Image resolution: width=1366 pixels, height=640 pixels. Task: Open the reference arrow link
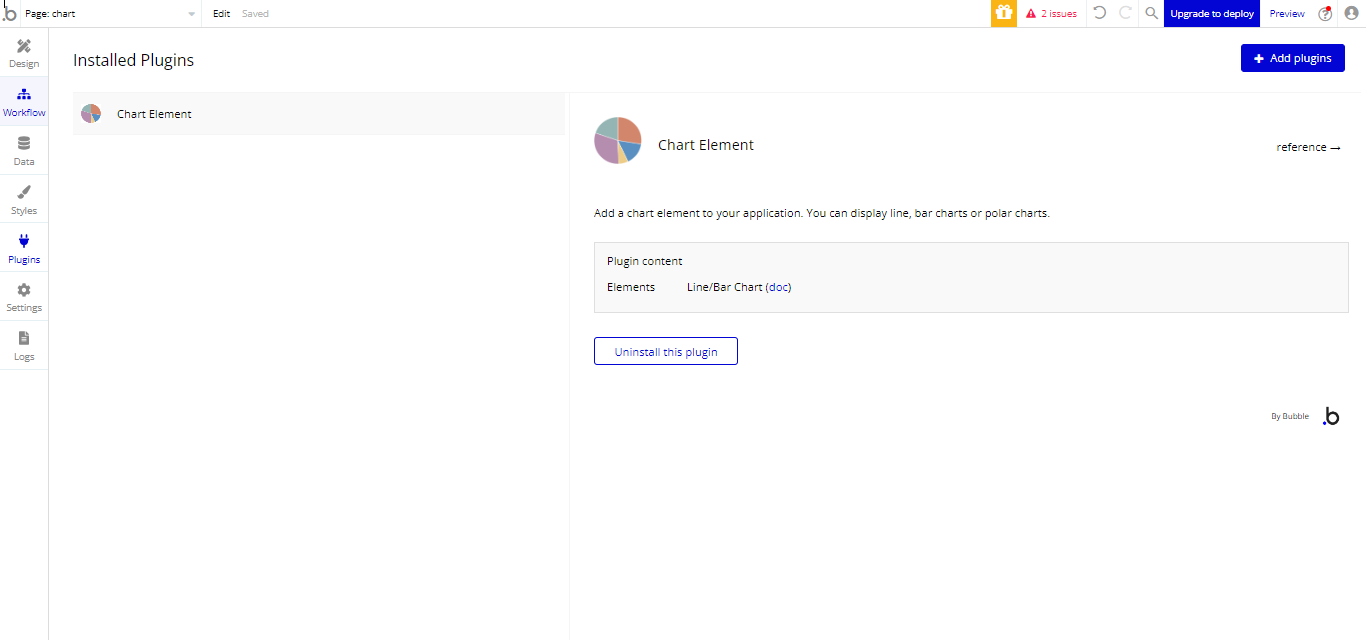pos(1308,147)
